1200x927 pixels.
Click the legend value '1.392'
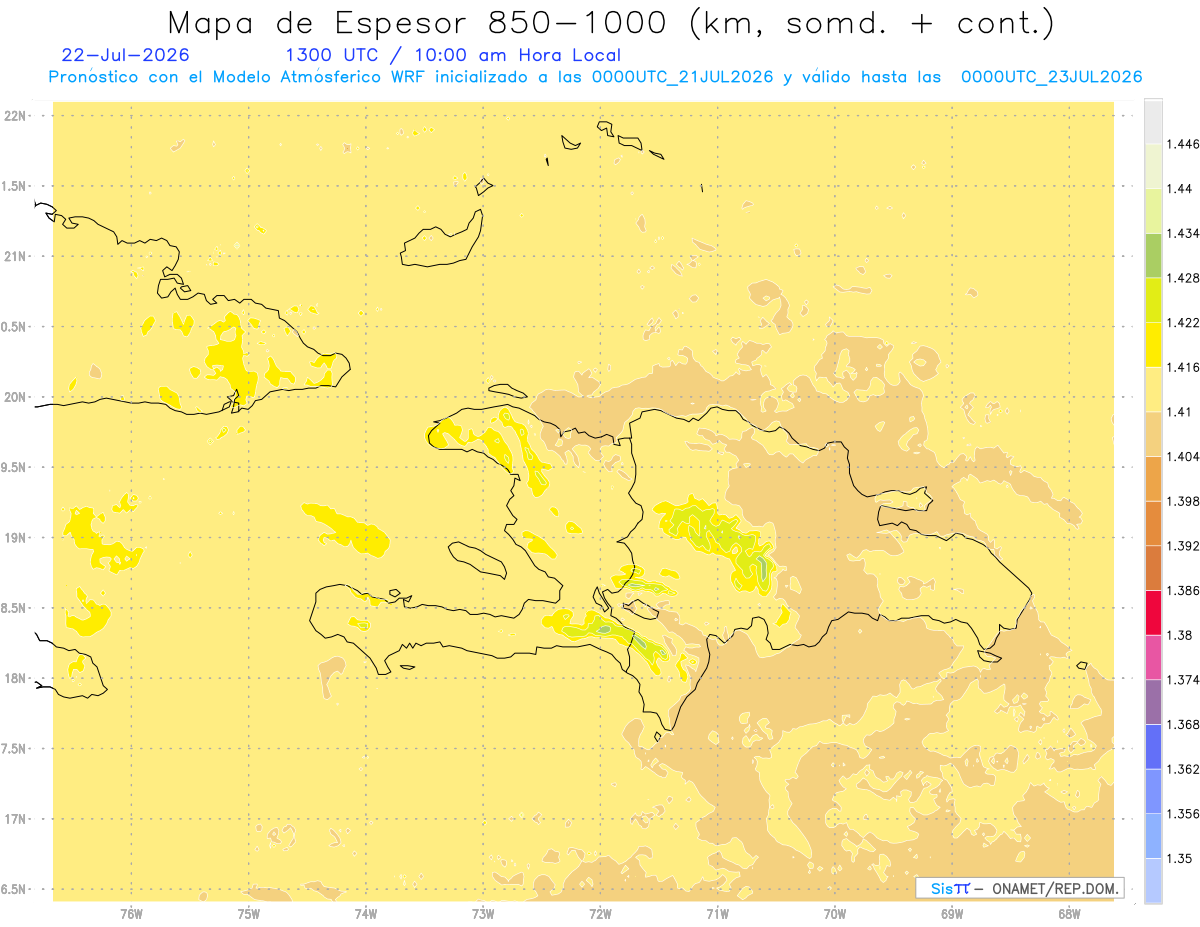(x=1182, y=546)
